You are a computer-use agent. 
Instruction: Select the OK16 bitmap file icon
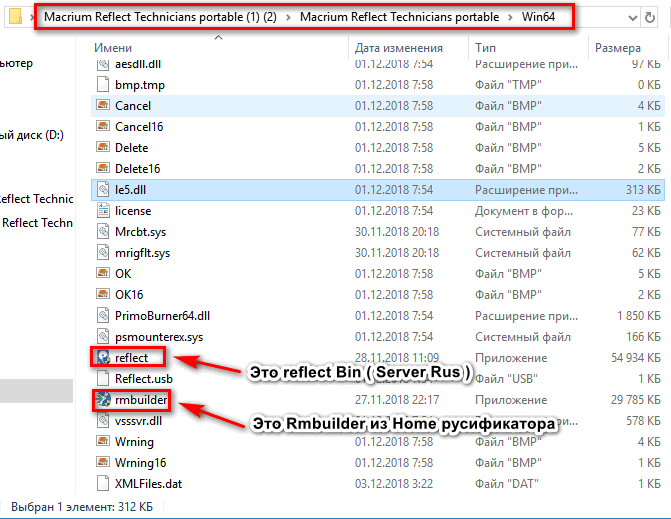click(102, 294)
